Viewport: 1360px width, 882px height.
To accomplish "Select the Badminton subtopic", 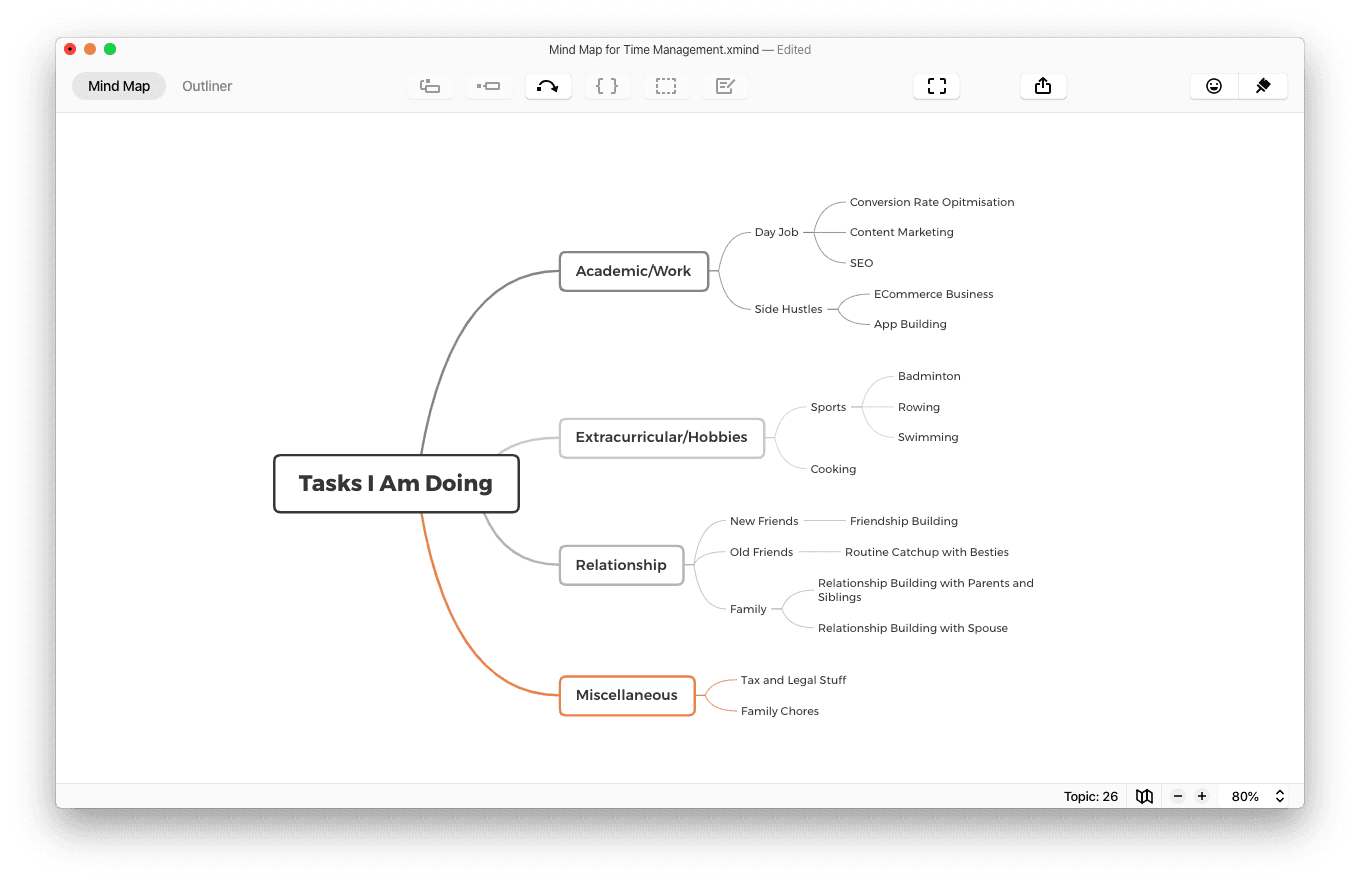I will 929,376.
